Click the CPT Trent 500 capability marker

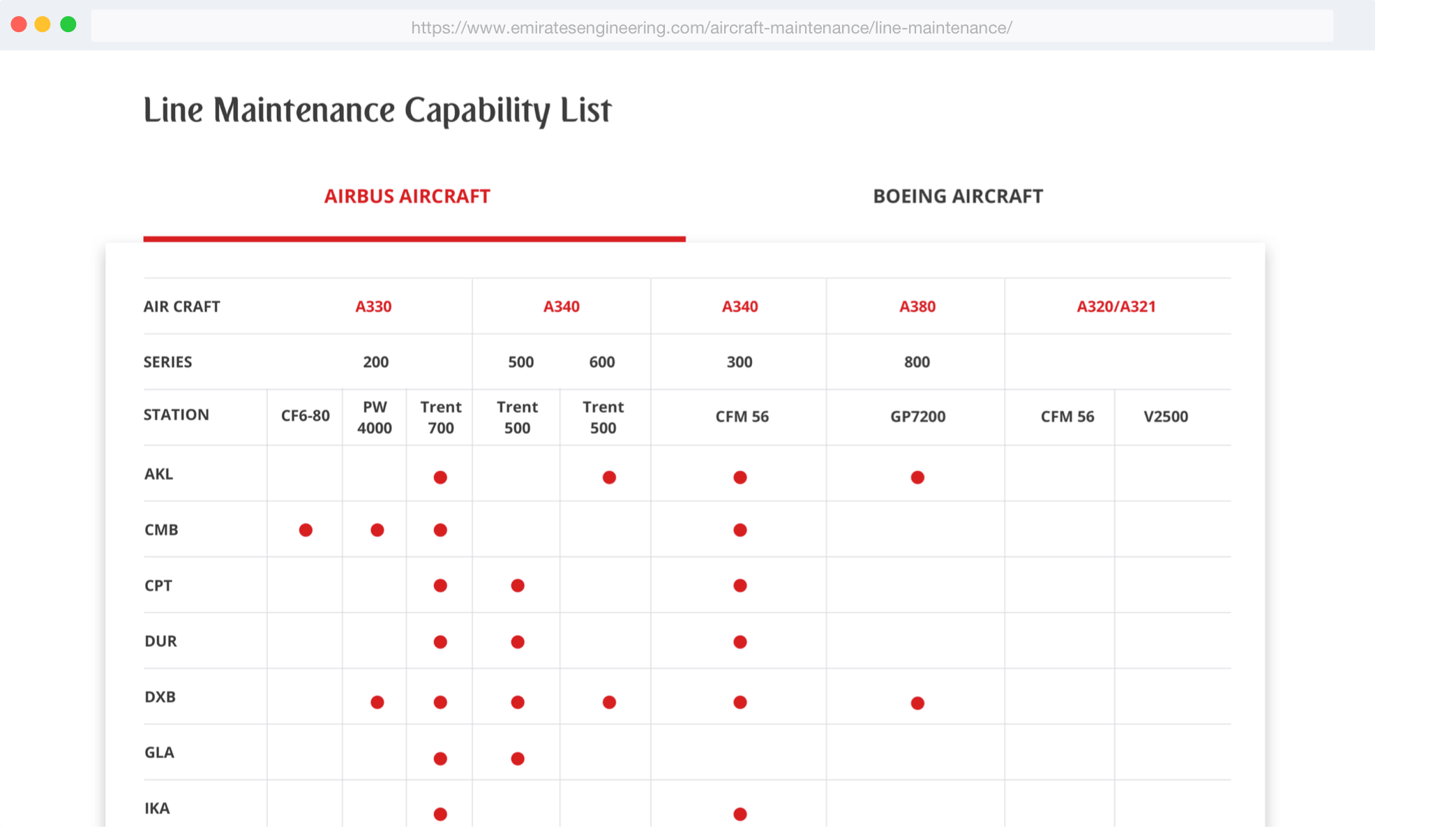click(517, 586)
